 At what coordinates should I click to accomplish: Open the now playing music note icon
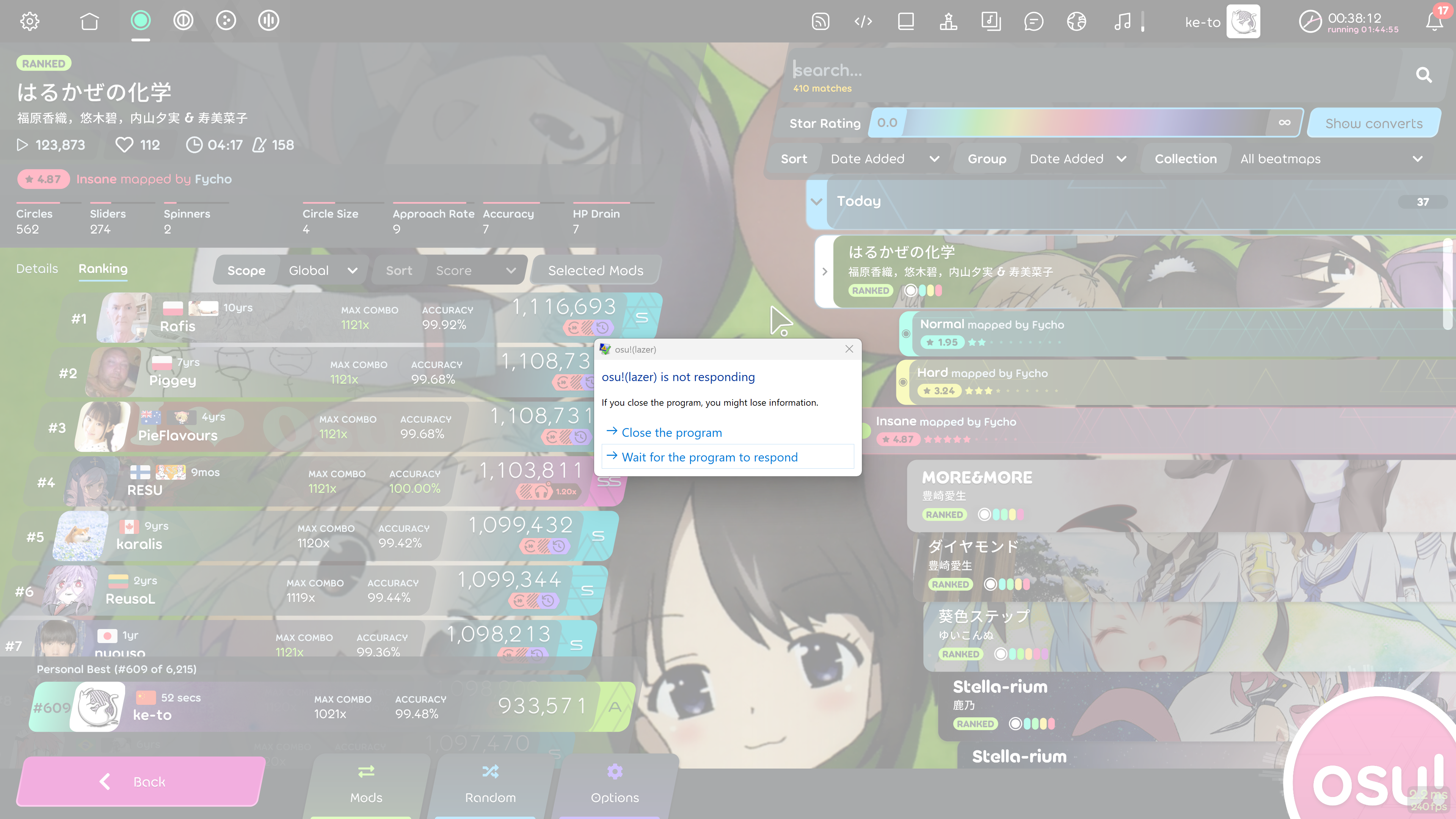coord(1122,22)
